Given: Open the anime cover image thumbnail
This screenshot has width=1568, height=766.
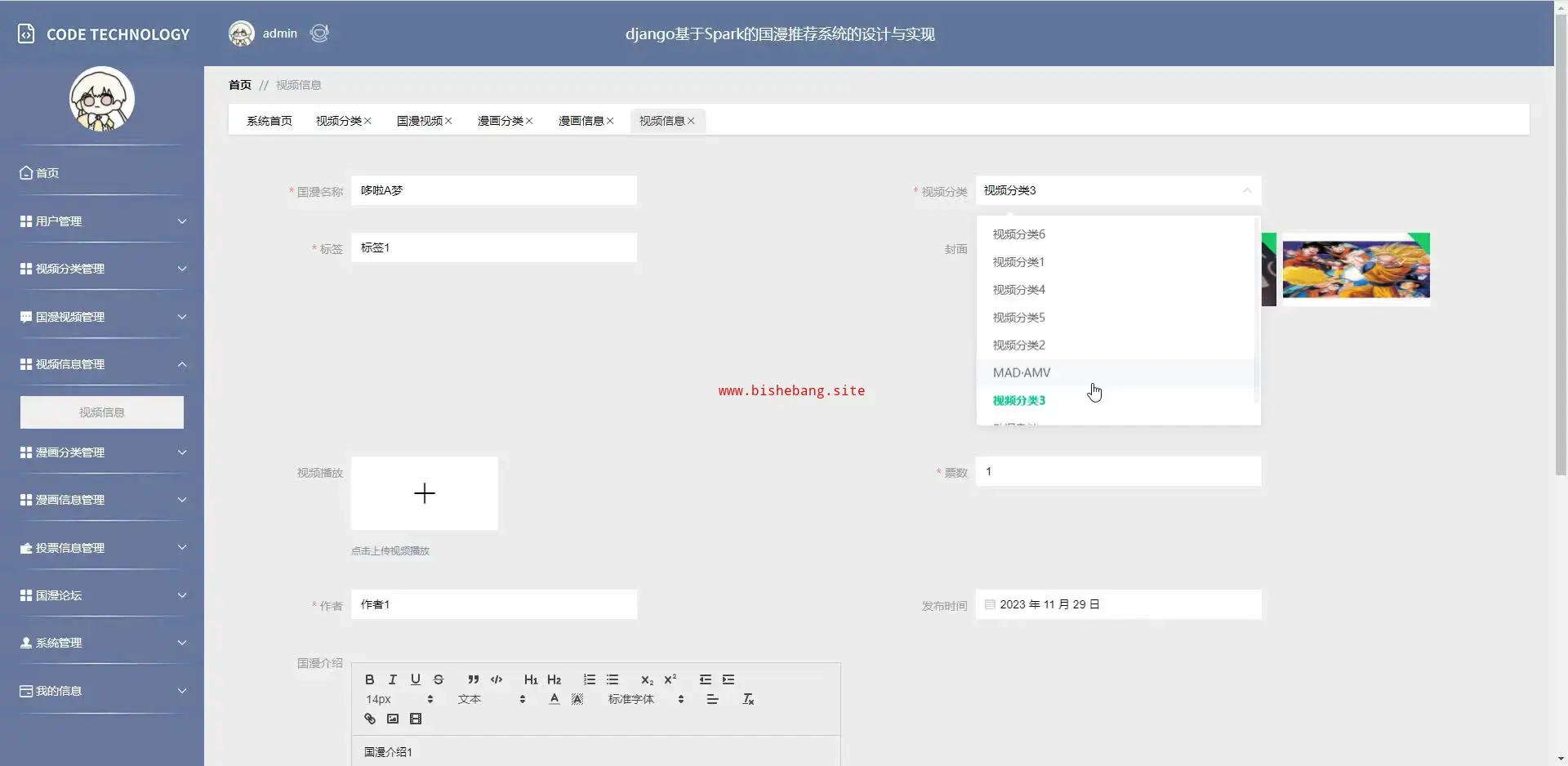Looking at the screenshot, I should (1356, 269).
